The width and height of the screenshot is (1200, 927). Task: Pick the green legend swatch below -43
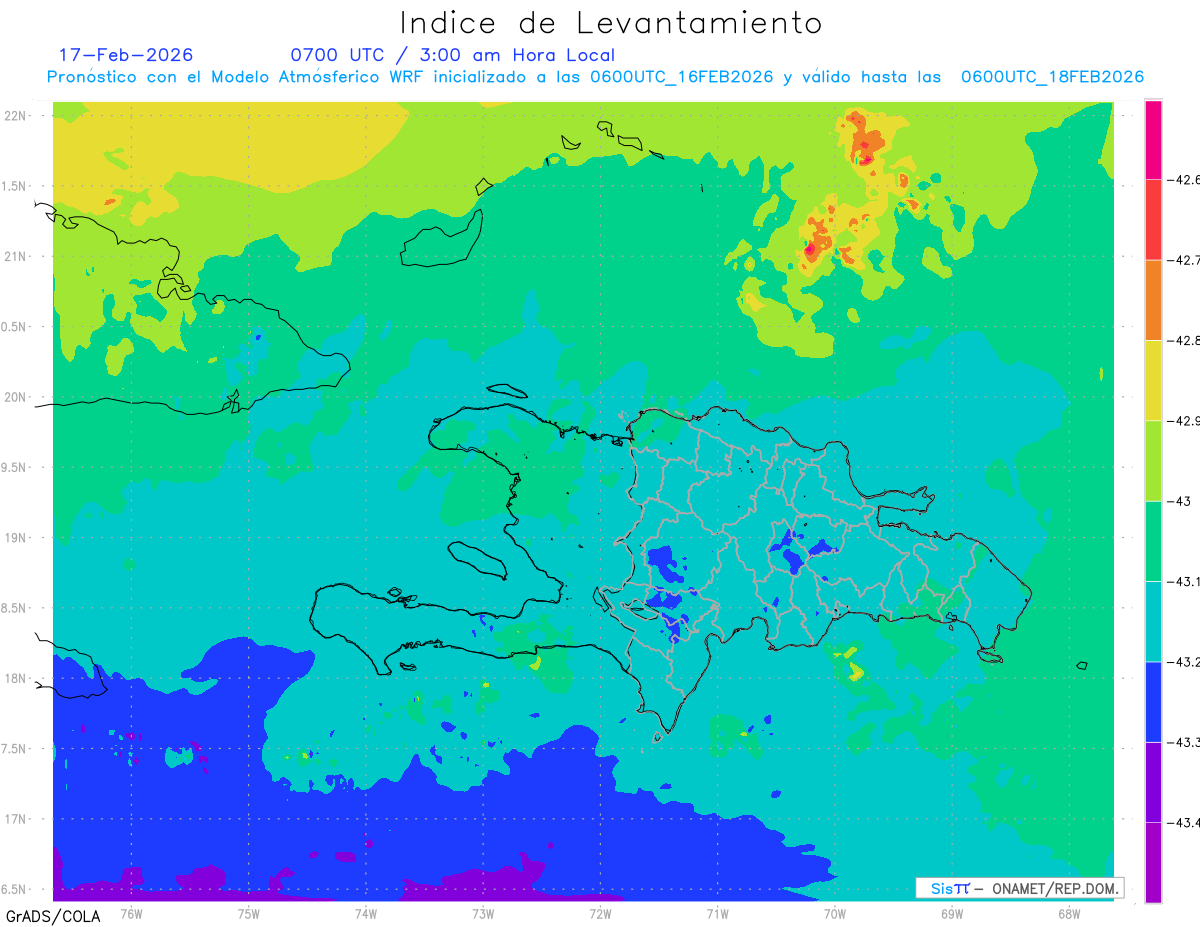pos(1153,541)
